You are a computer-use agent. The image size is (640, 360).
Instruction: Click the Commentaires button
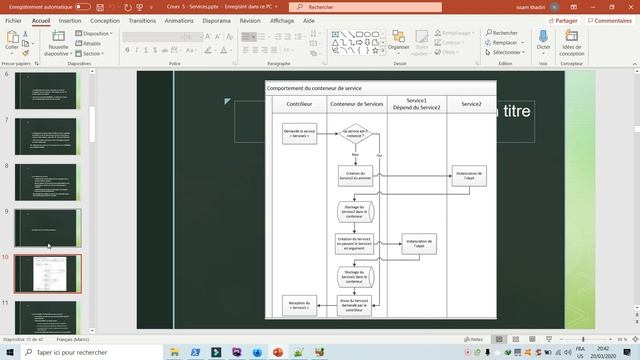pyautogui.click(x=610, y=20)
